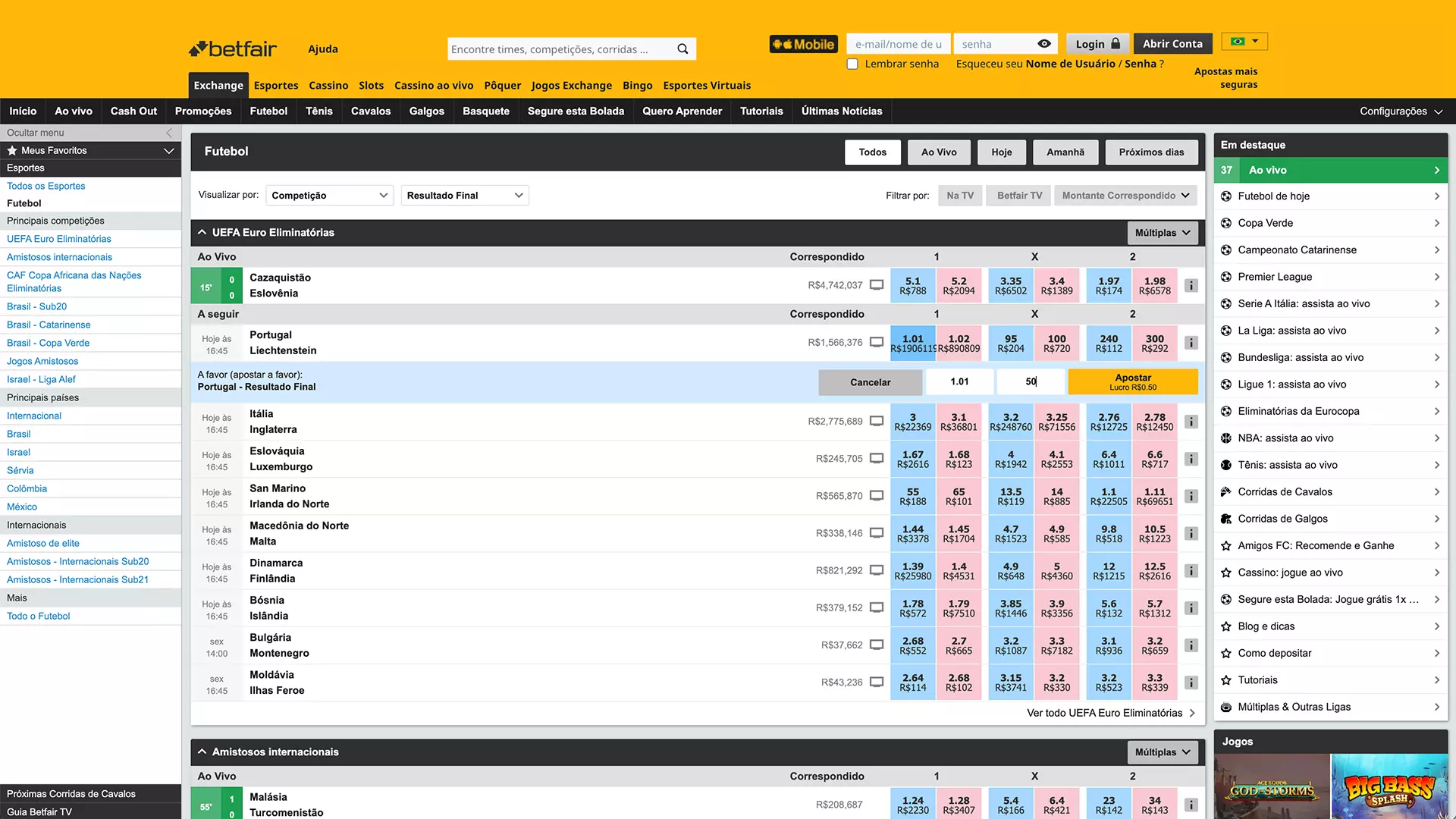Click soccer ball icon beside Premier League
1456x819 pixels.
(1226, 277)
